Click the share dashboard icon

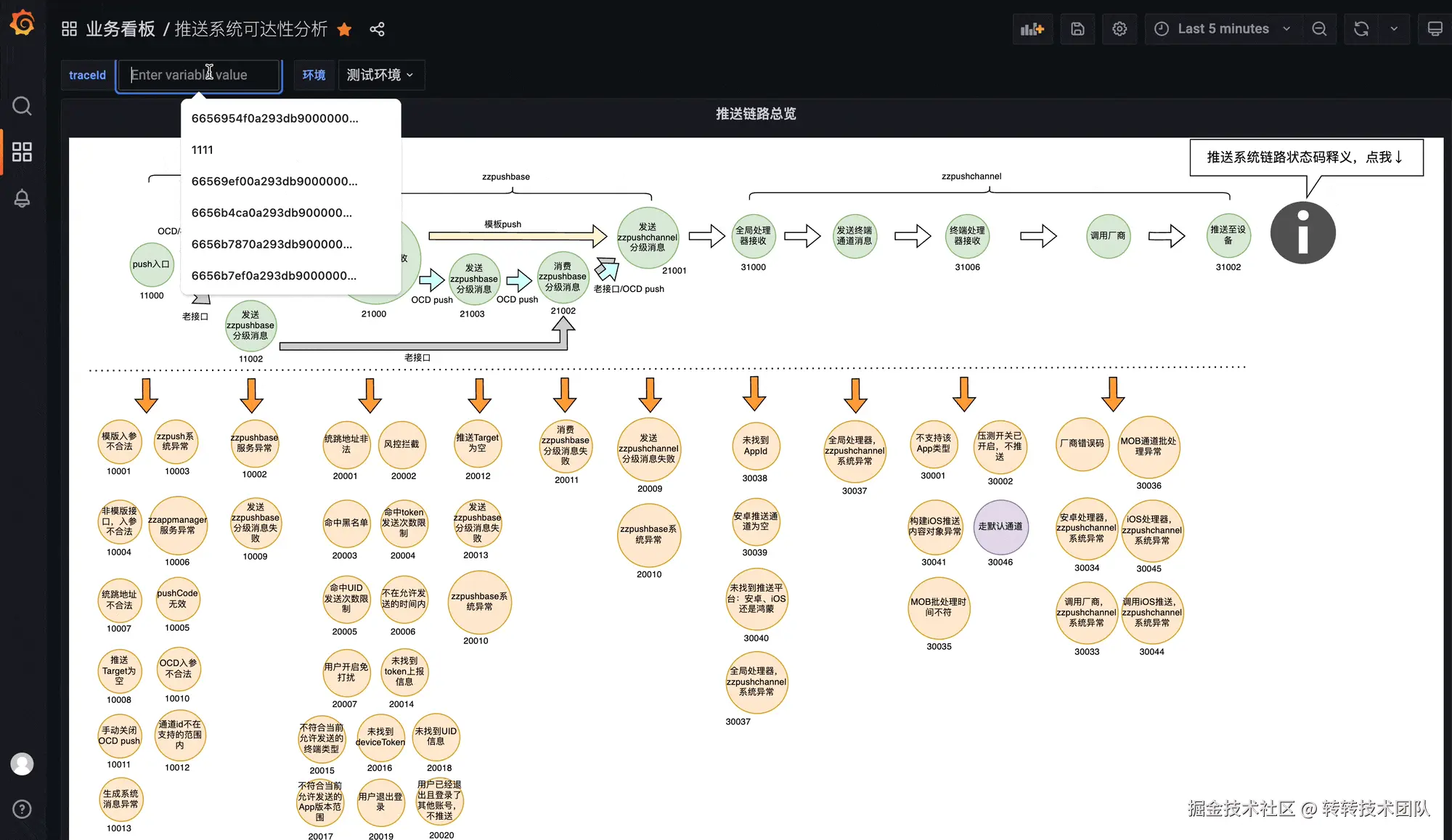tap(377, 29)
